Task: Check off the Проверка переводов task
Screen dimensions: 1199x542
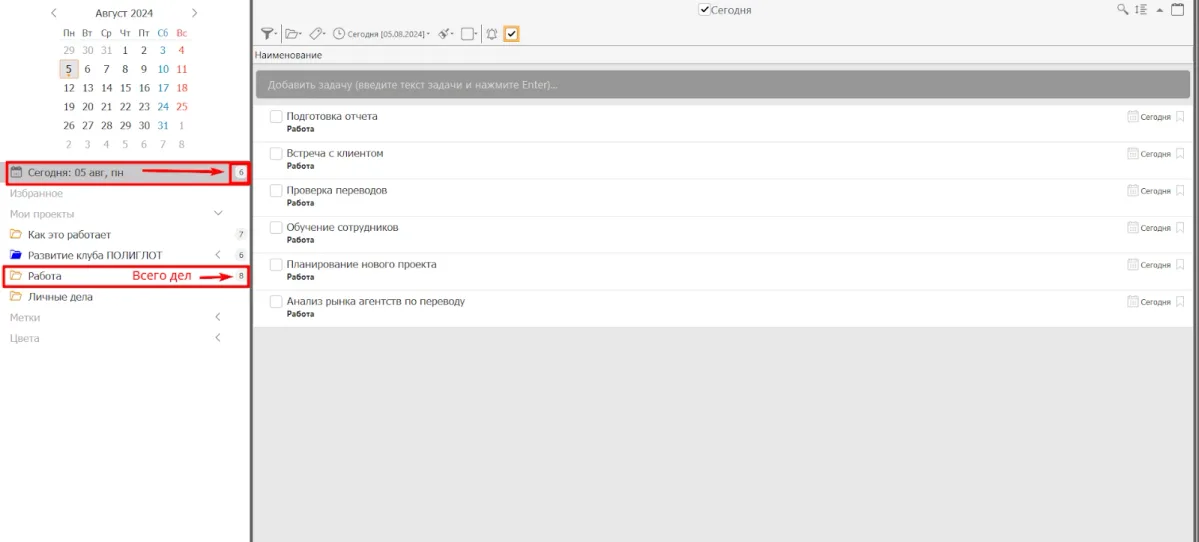Action: 276,191
